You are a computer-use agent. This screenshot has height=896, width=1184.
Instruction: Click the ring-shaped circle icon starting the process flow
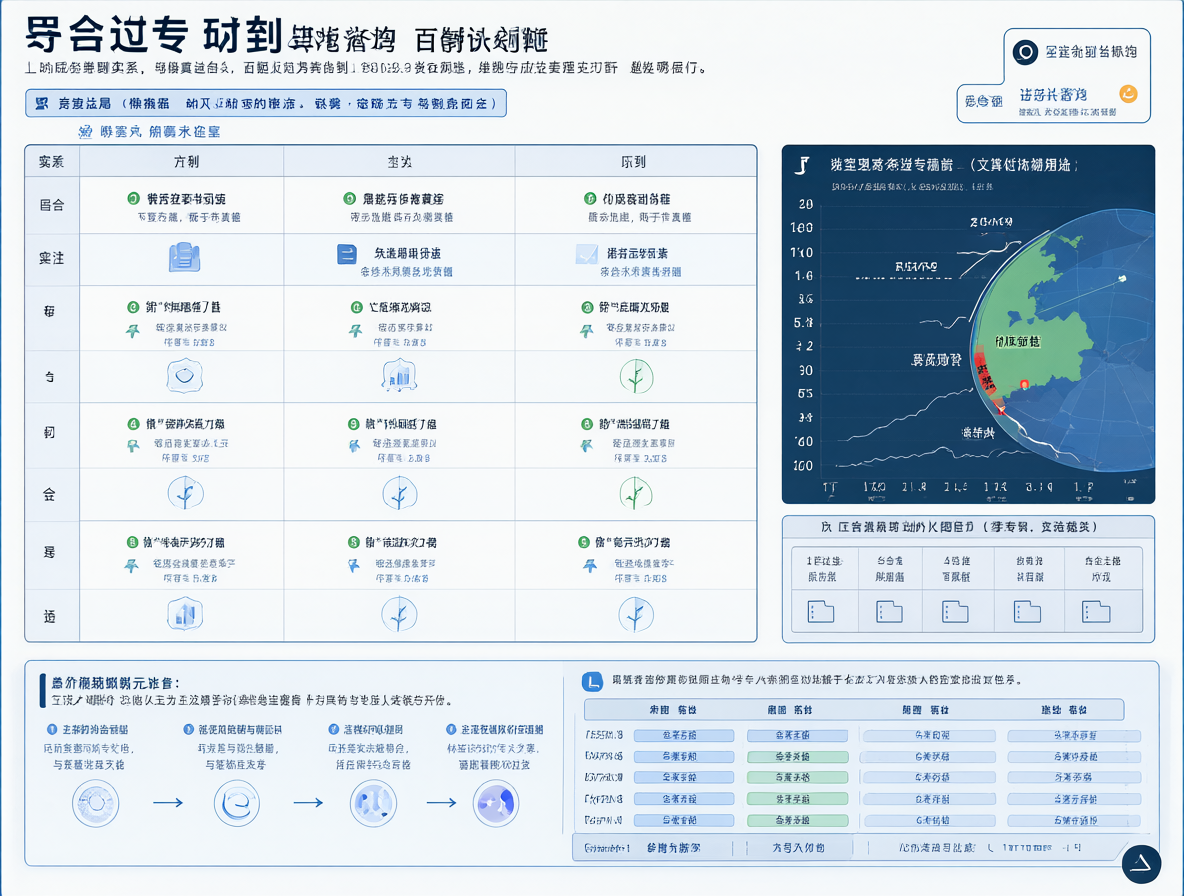[x=95, y=803]
